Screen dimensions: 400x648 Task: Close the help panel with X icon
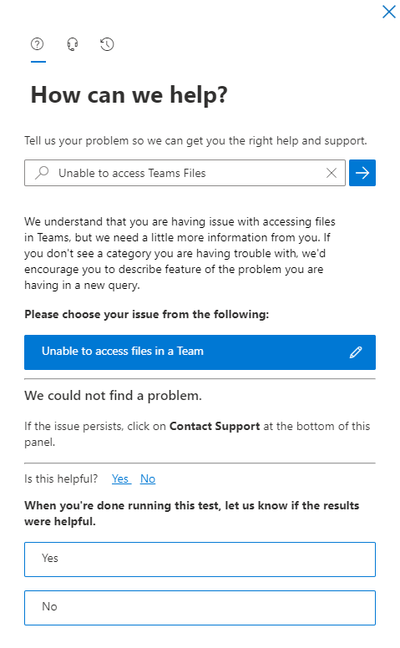[x=389, y=12]
